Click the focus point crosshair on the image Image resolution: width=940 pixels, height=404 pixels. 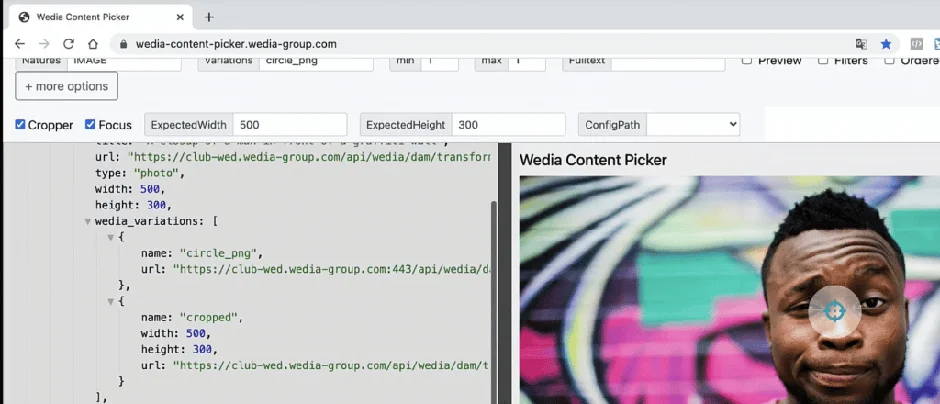[x=834, y=310]
